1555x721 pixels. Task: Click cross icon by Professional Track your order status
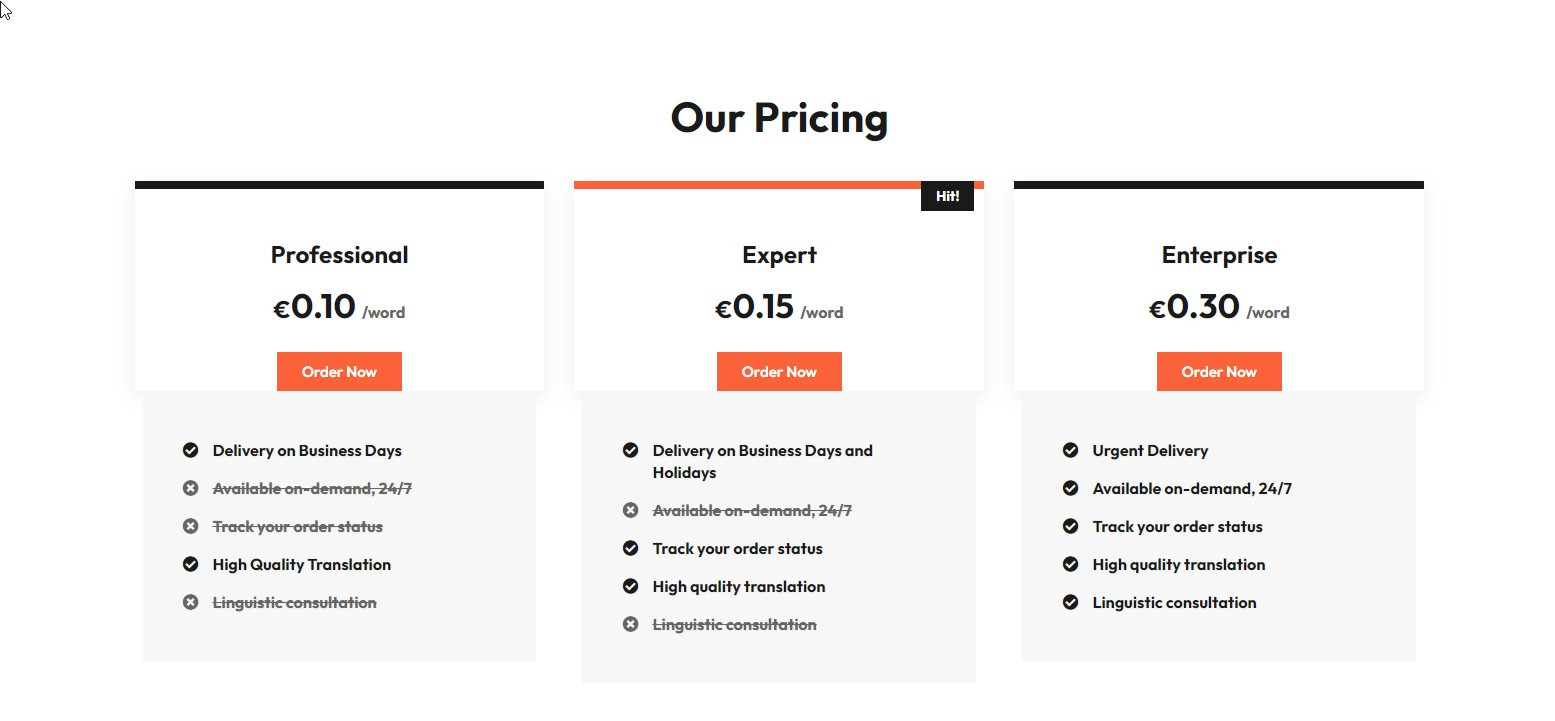(x=191, y=526)
